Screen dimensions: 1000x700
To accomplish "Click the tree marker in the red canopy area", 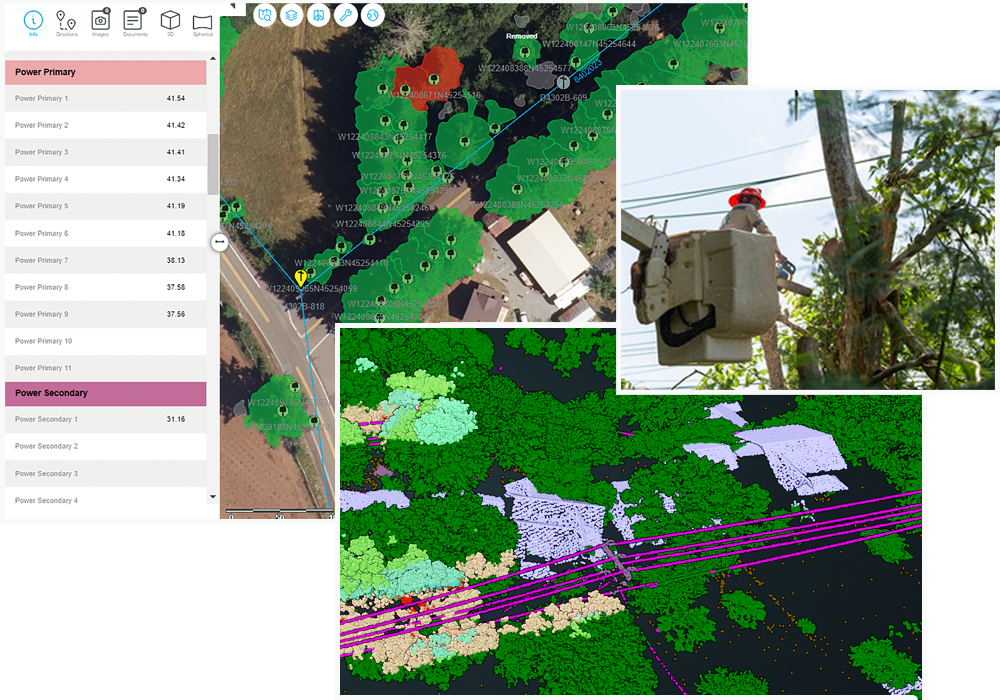I will [435, 78].
